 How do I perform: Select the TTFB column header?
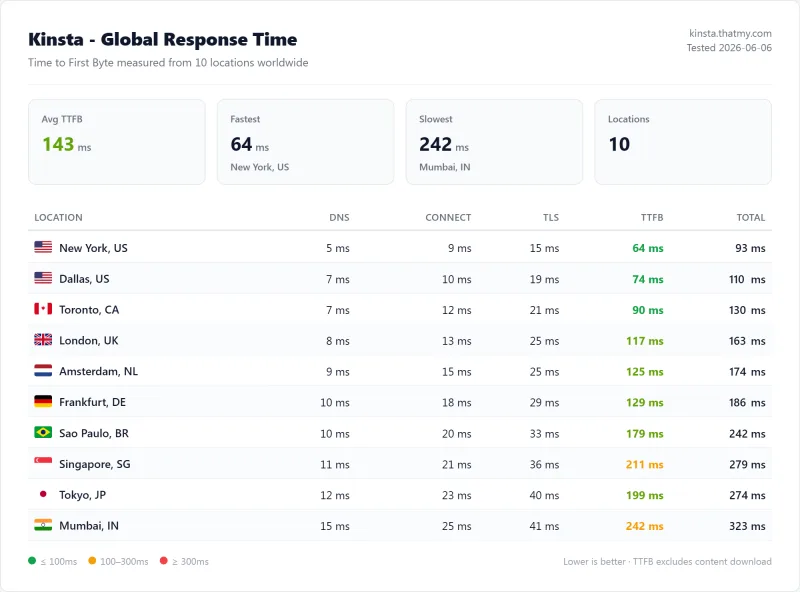[x=652, y=217]
